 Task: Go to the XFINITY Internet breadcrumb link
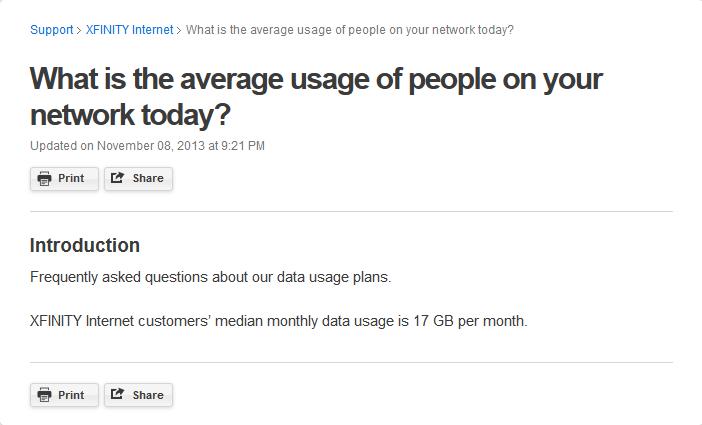(x=129, y=30)
